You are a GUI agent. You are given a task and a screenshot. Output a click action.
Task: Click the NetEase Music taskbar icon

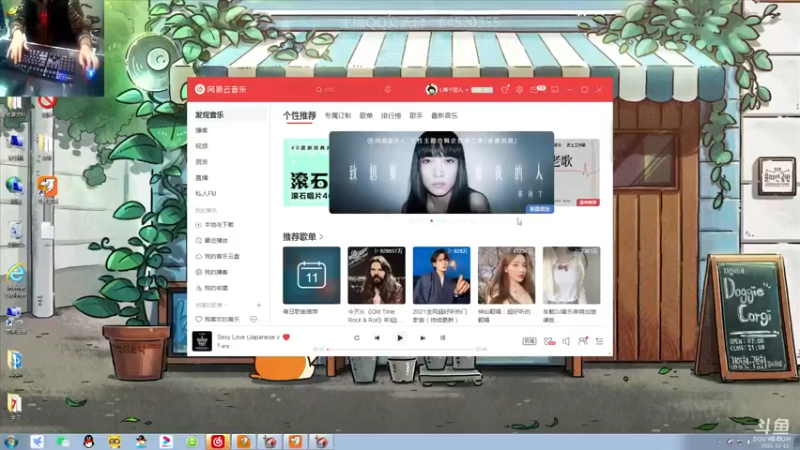218,442
